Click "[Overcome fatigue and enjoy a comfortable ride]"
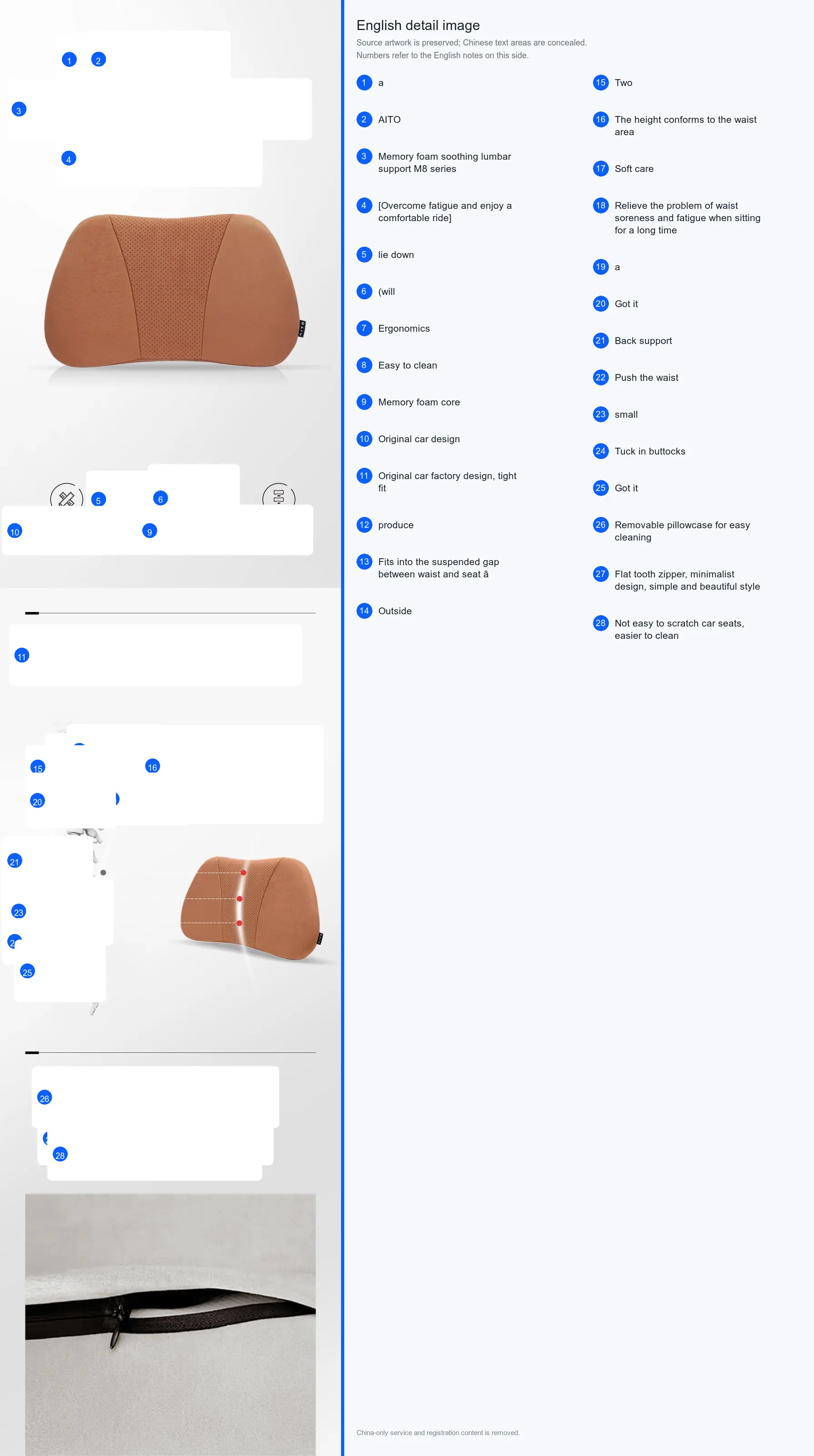814x1456 pixels. pyautogui.click(x=445, y=212)
